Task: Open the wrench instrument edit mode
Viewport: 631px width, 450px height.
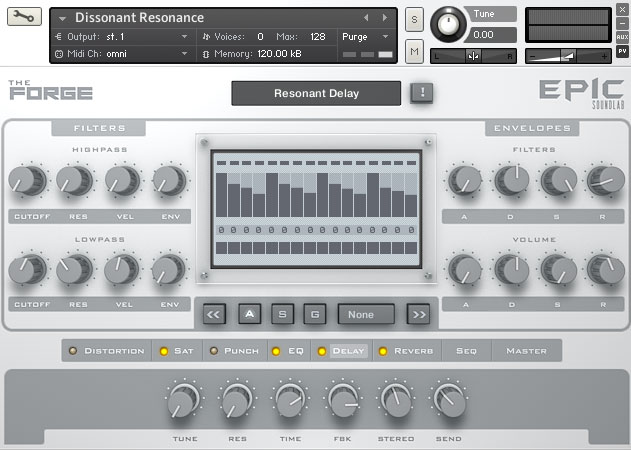Action: pos(24,18)
